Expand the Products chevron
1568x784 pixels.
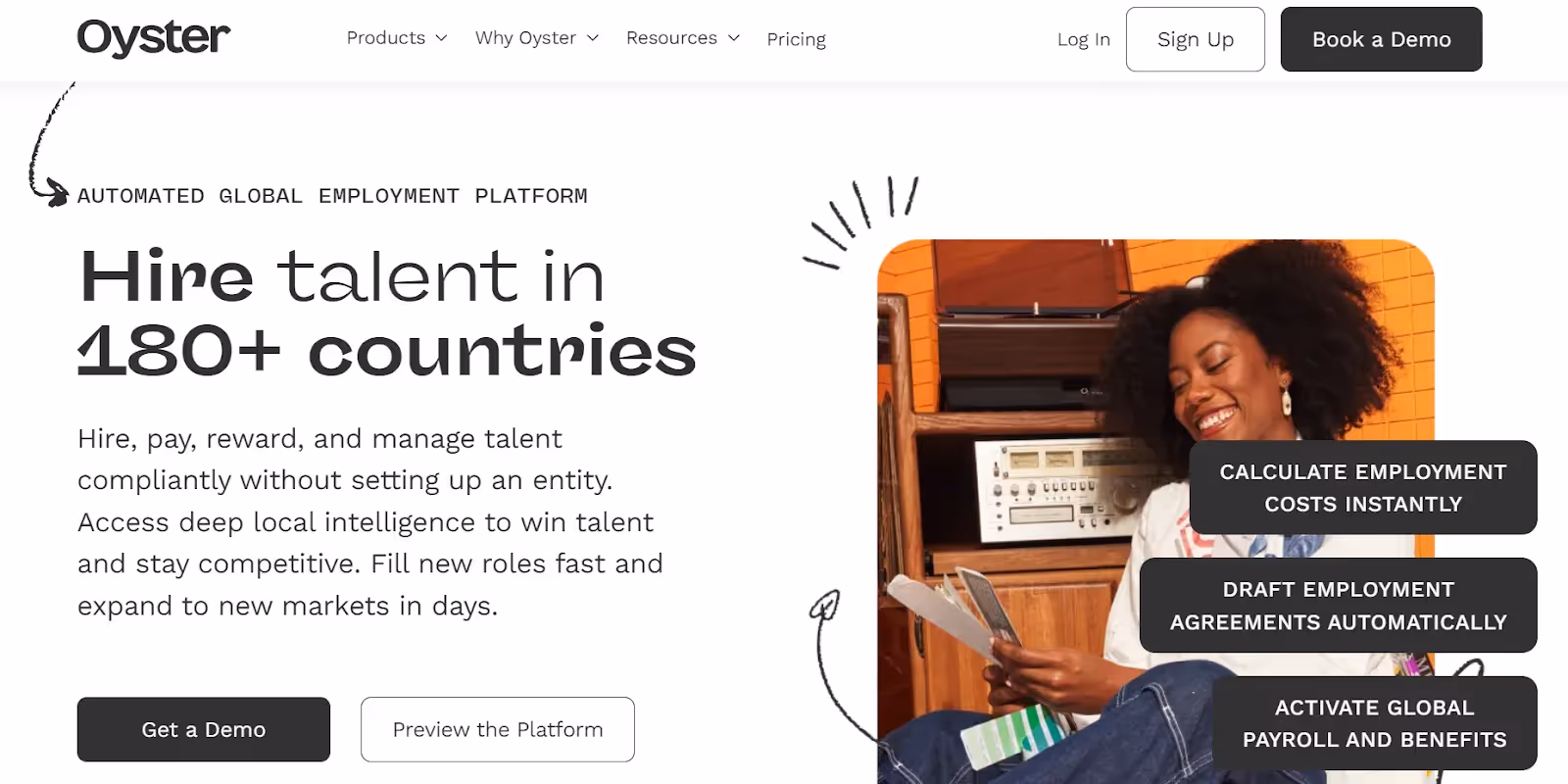pos(441,38)
